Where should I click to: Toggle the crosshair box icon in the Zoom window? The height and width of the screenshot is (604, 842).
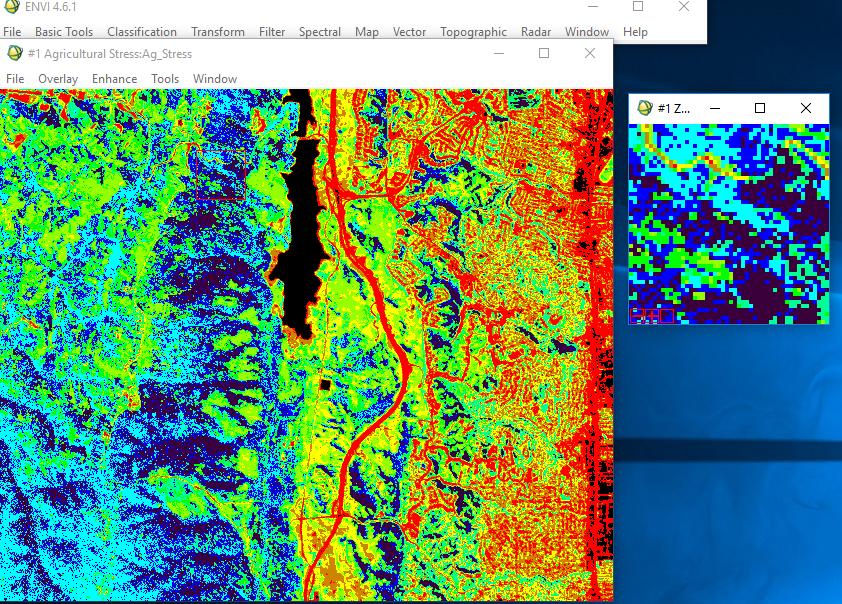[x=666, y=316]
